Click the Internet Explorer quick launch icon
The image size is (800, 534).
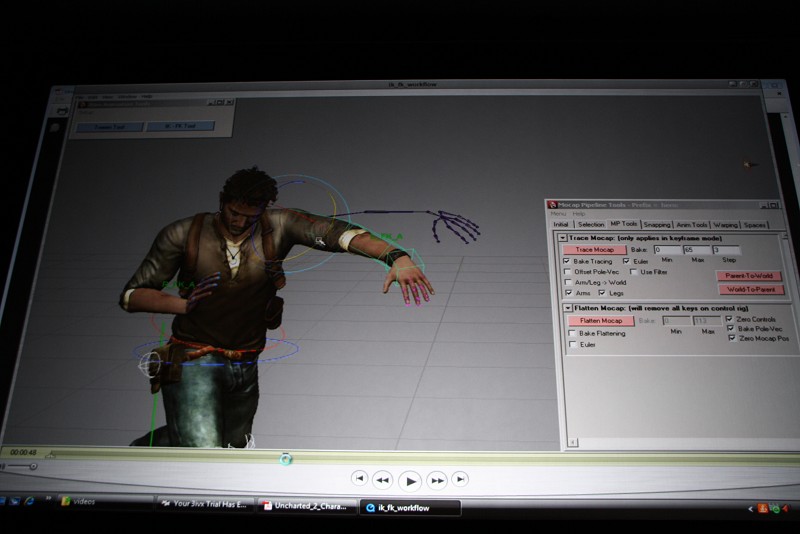click(29, 501)
